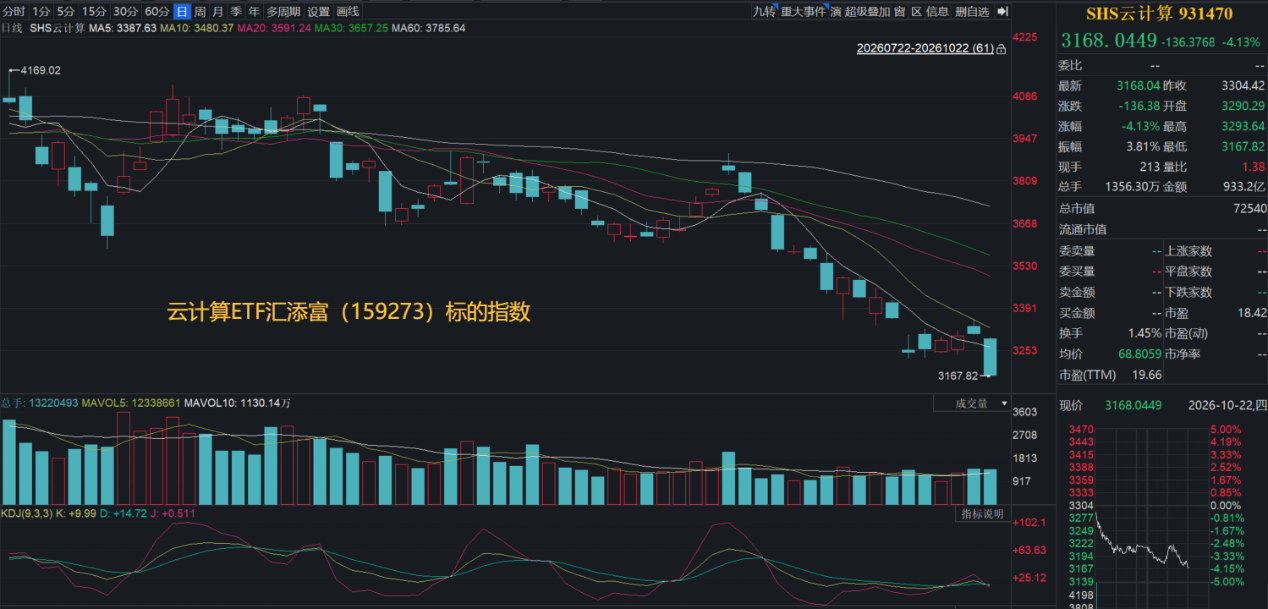Click the KDJ(9,3,3) indicator label
The image size is (1268, 609).
pyautogui.click(x=27, y=514)
